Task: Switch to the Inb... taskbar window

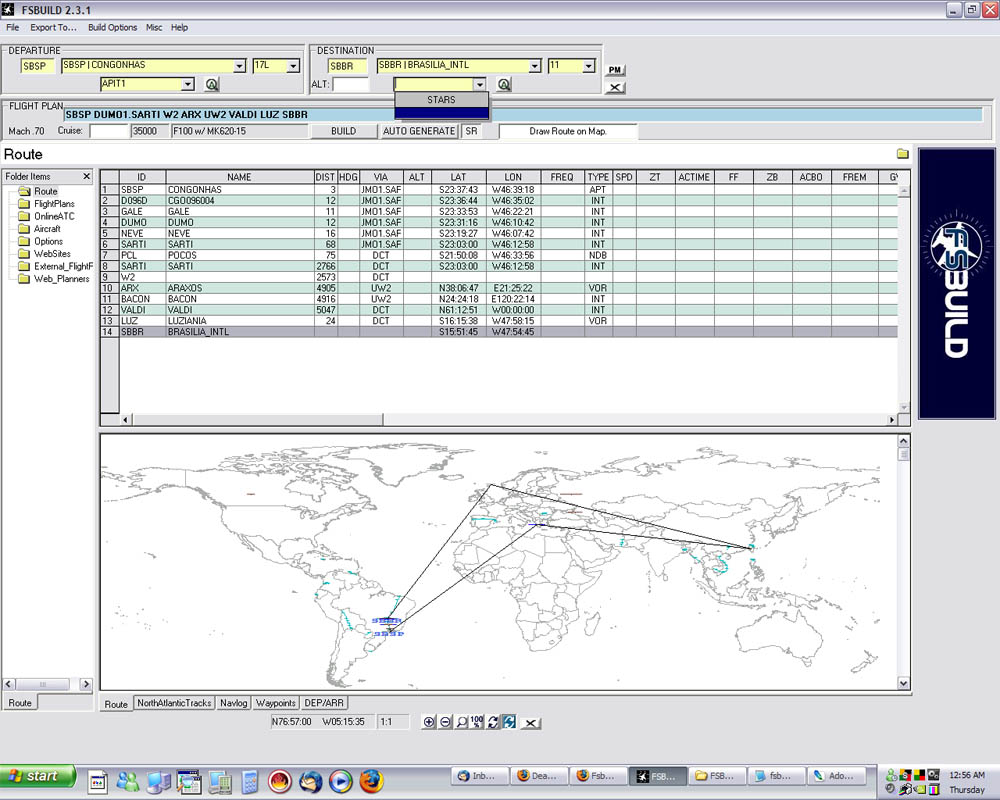Action: [x=480, y=776]
